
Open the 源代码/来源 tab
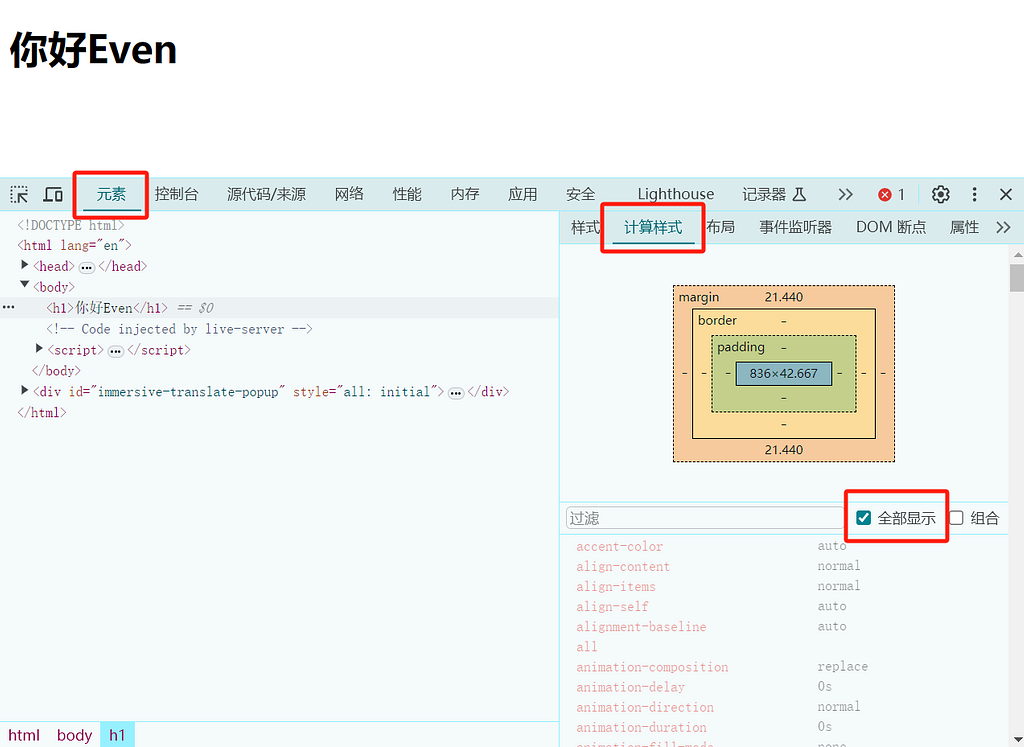[266, 195]
